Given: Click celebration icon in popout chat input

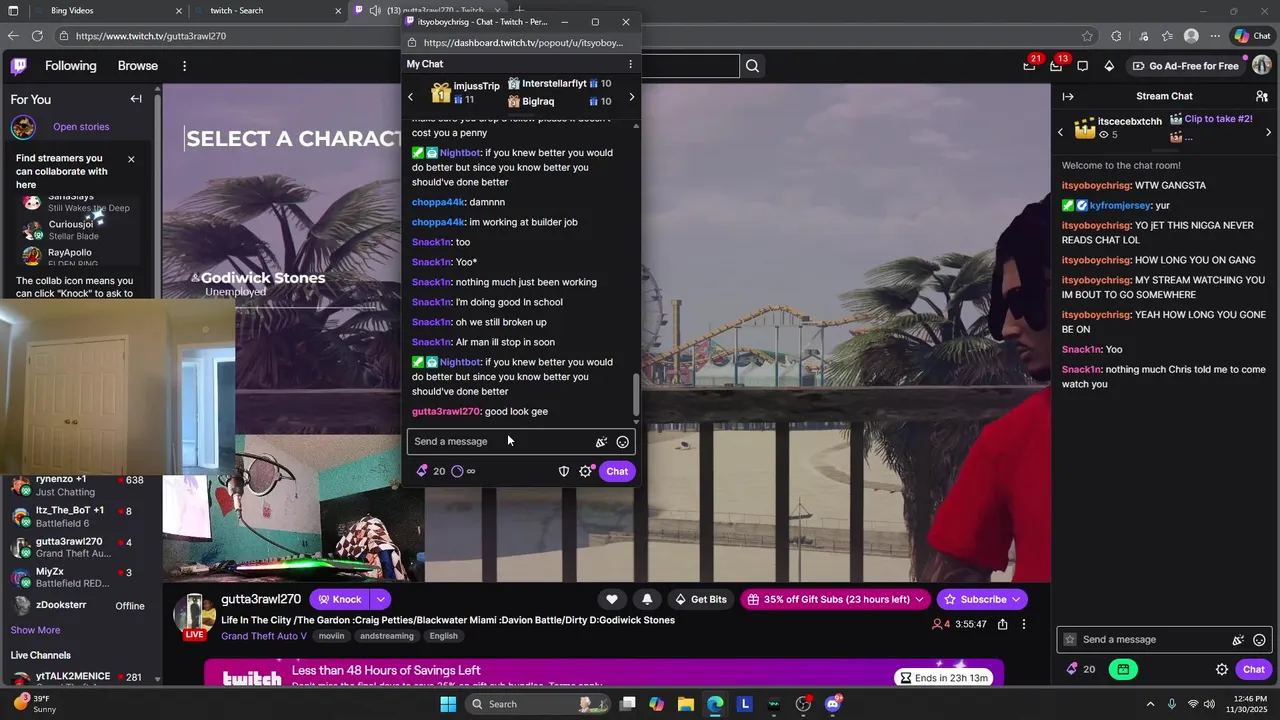Looking at the screenshot, I should tap(601, 442).
